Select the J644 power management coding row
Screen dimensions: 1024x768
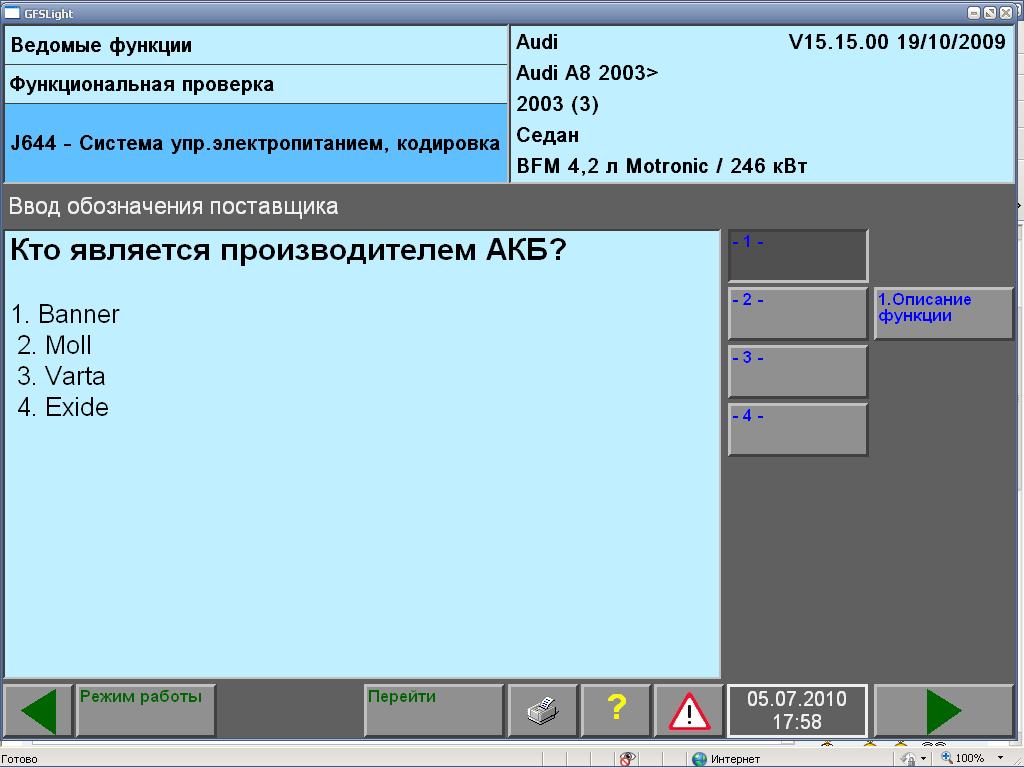[255, 143]
